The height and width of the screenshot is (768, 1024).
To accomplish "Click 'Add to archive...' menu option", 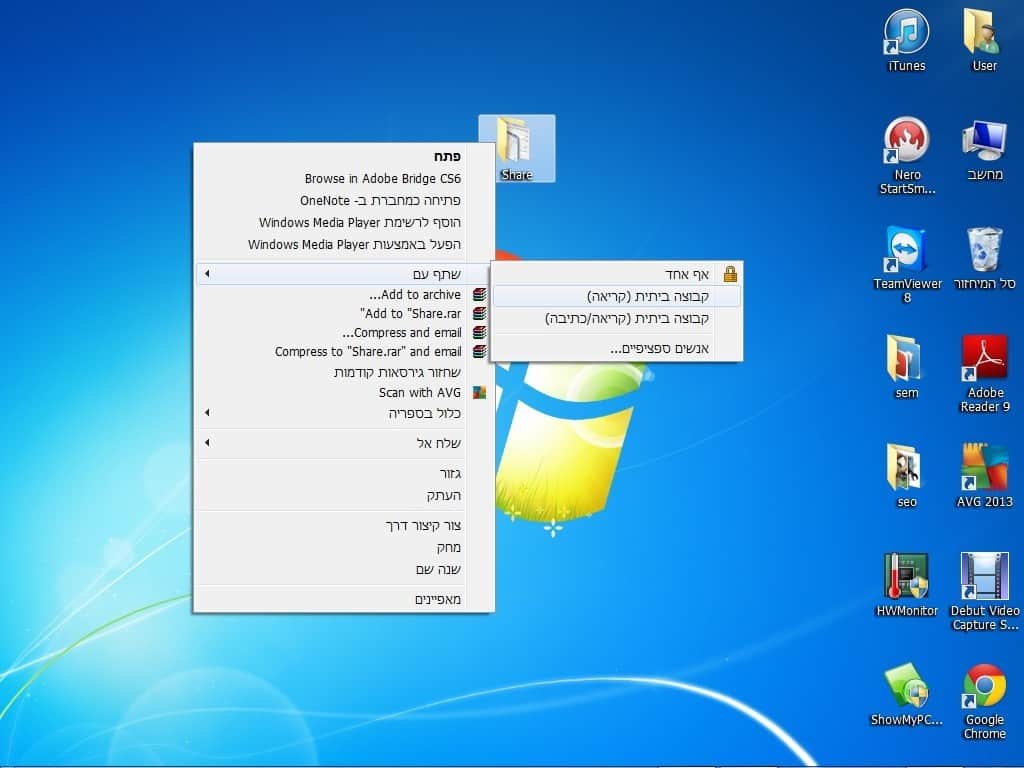I will point(415,295).
